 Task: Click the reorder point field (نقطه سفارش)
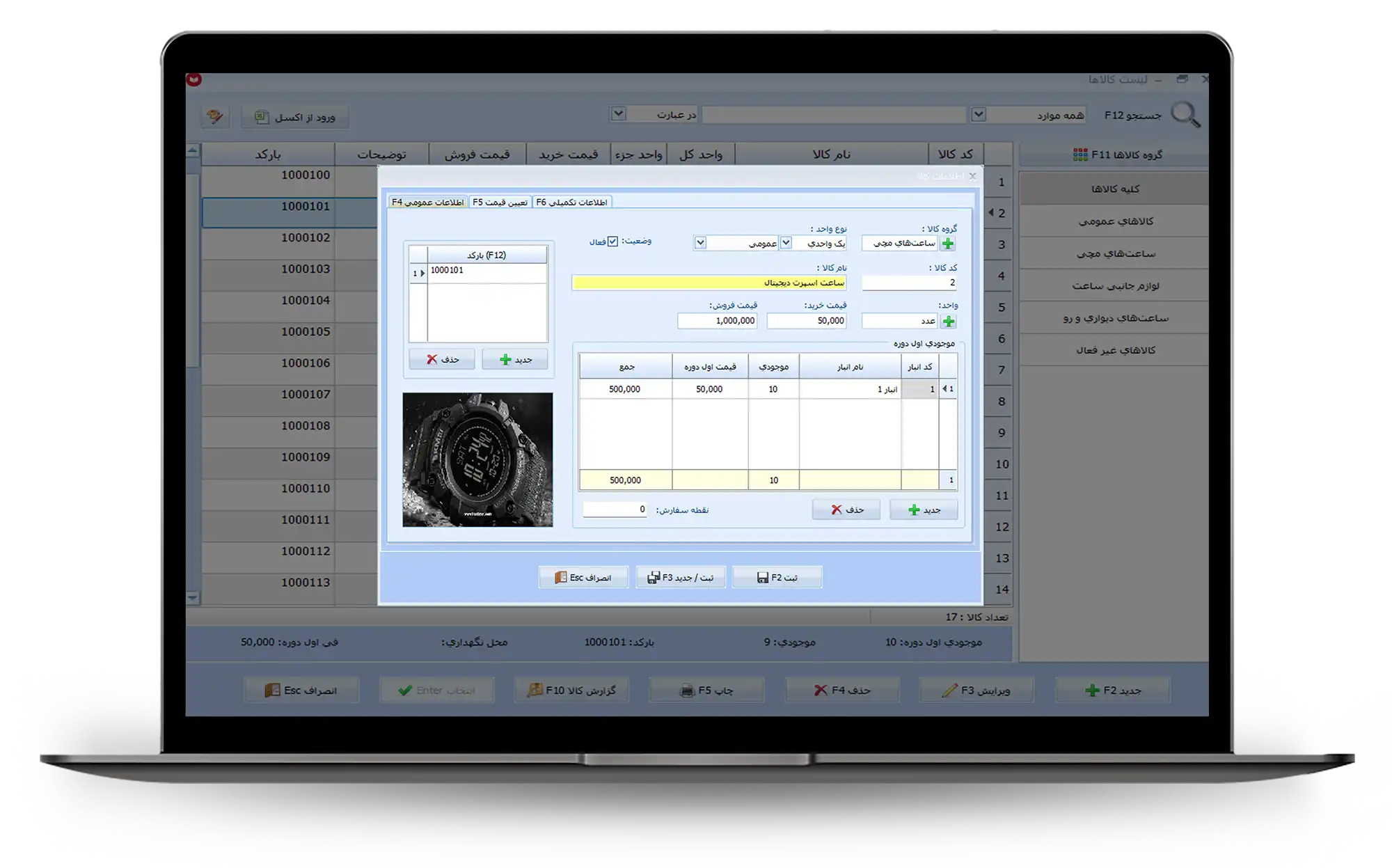coord(615,510)
